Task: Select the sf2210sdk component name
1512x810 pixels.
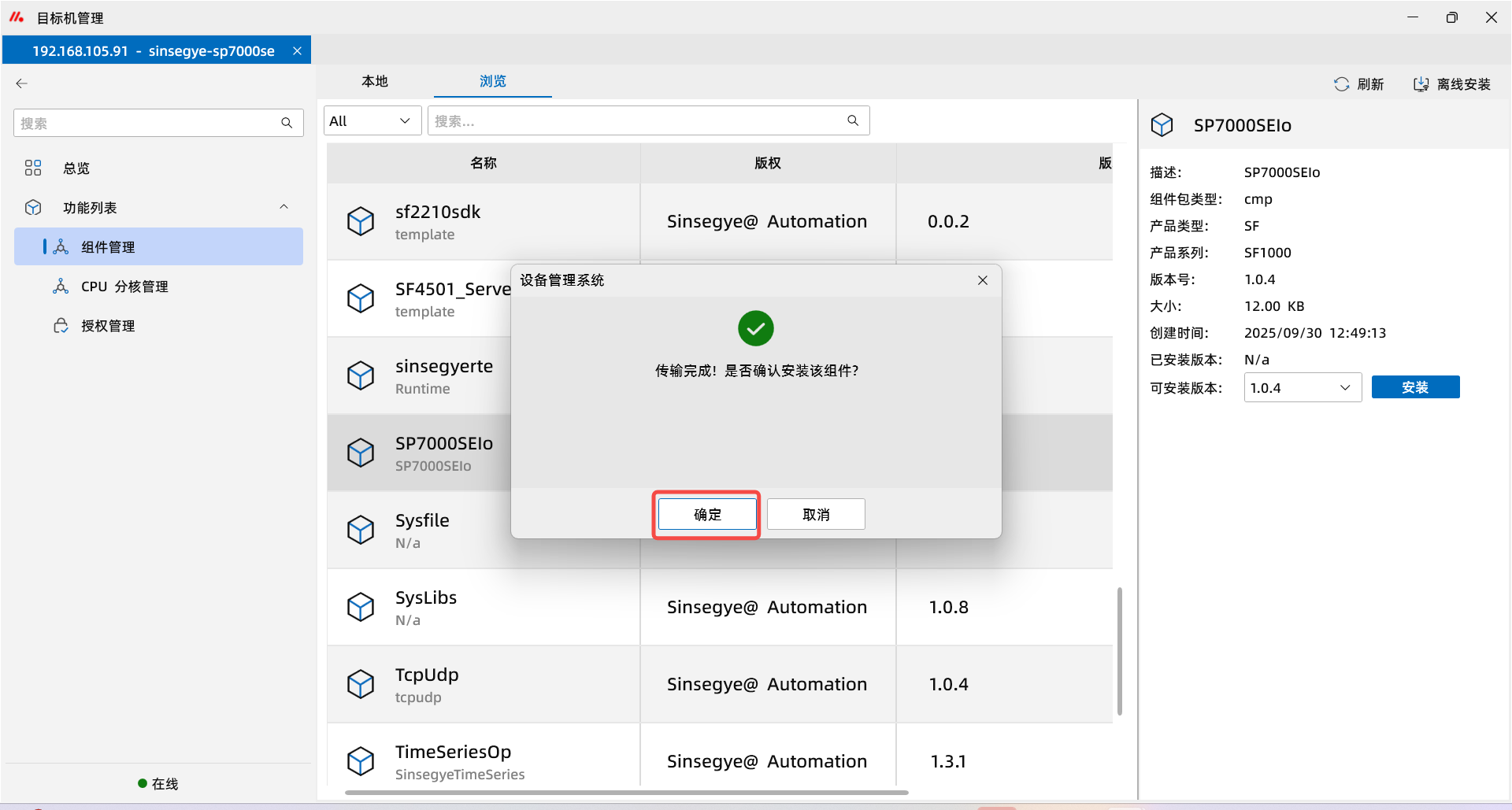Action: point(438,212)
